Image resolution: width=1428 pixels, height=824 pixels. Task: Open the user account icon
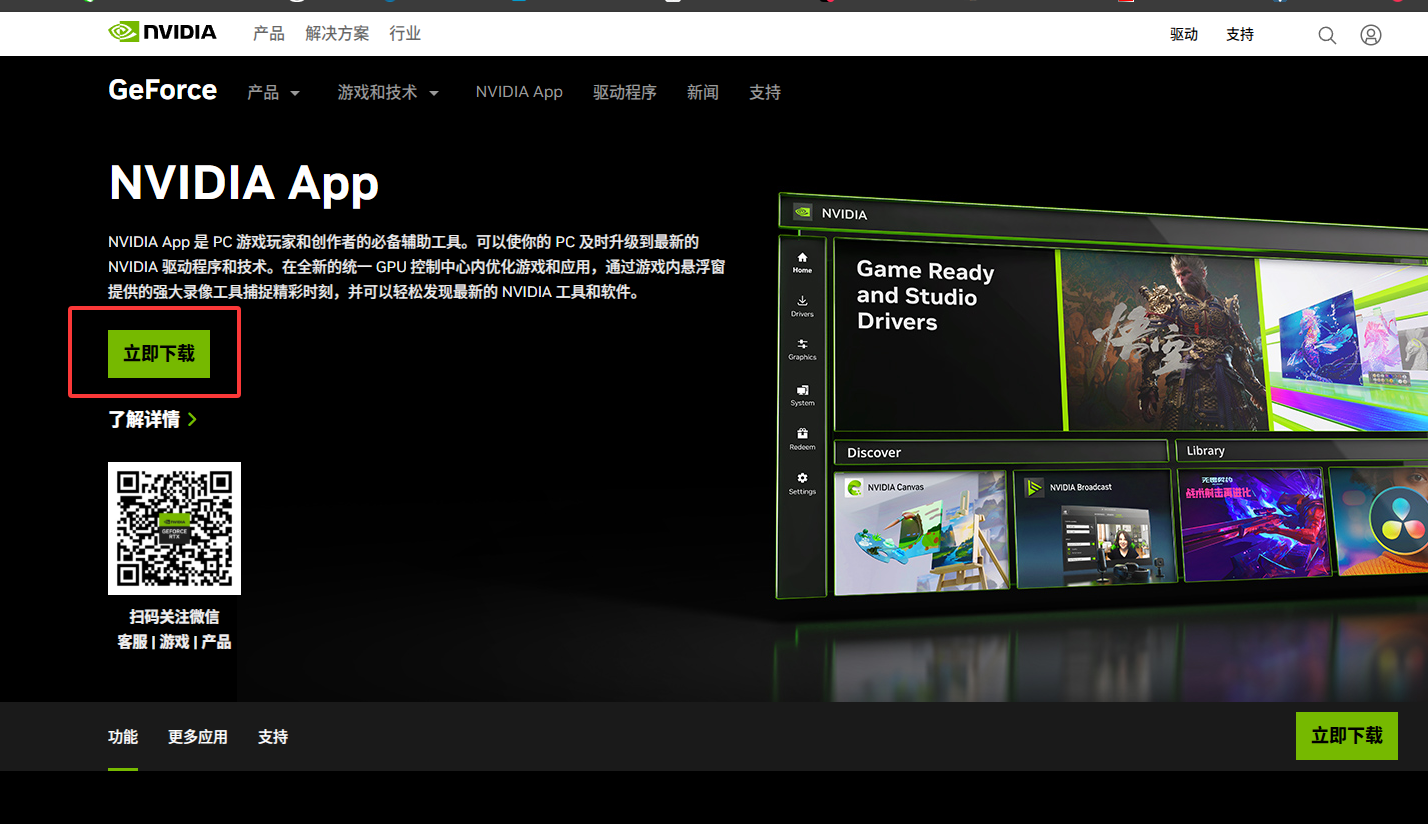tap(1371, 35)
